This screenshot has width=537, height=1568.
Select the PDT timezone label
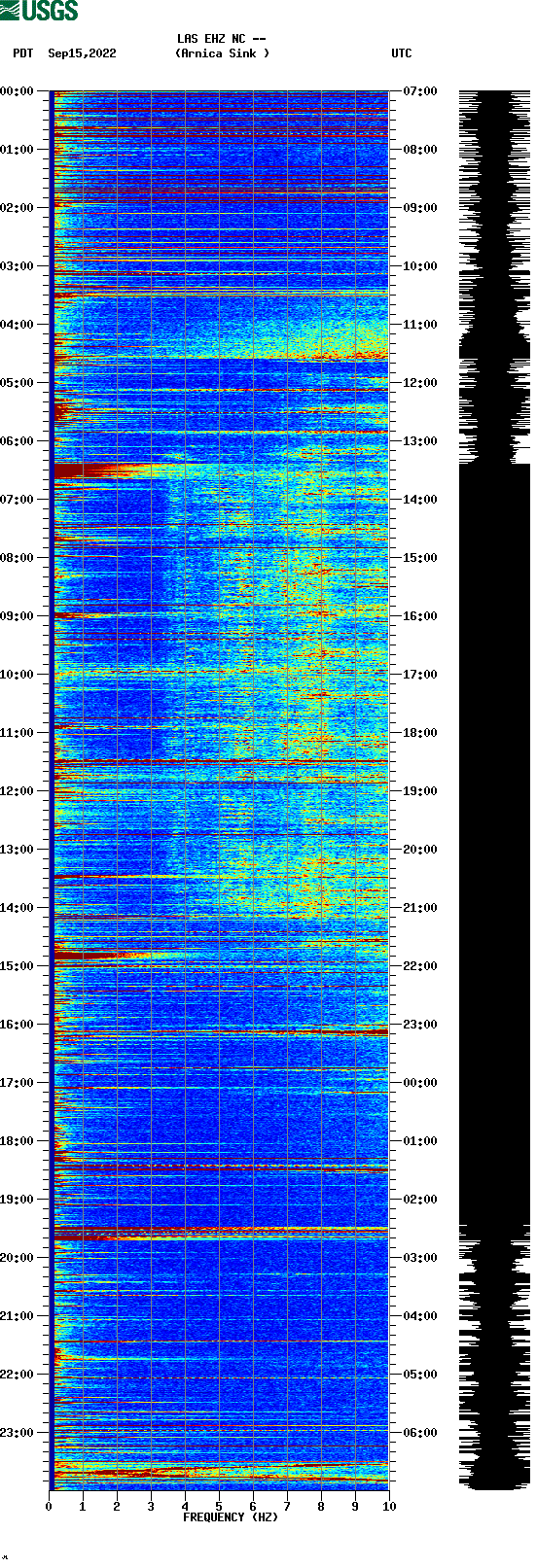click(23, 53)
